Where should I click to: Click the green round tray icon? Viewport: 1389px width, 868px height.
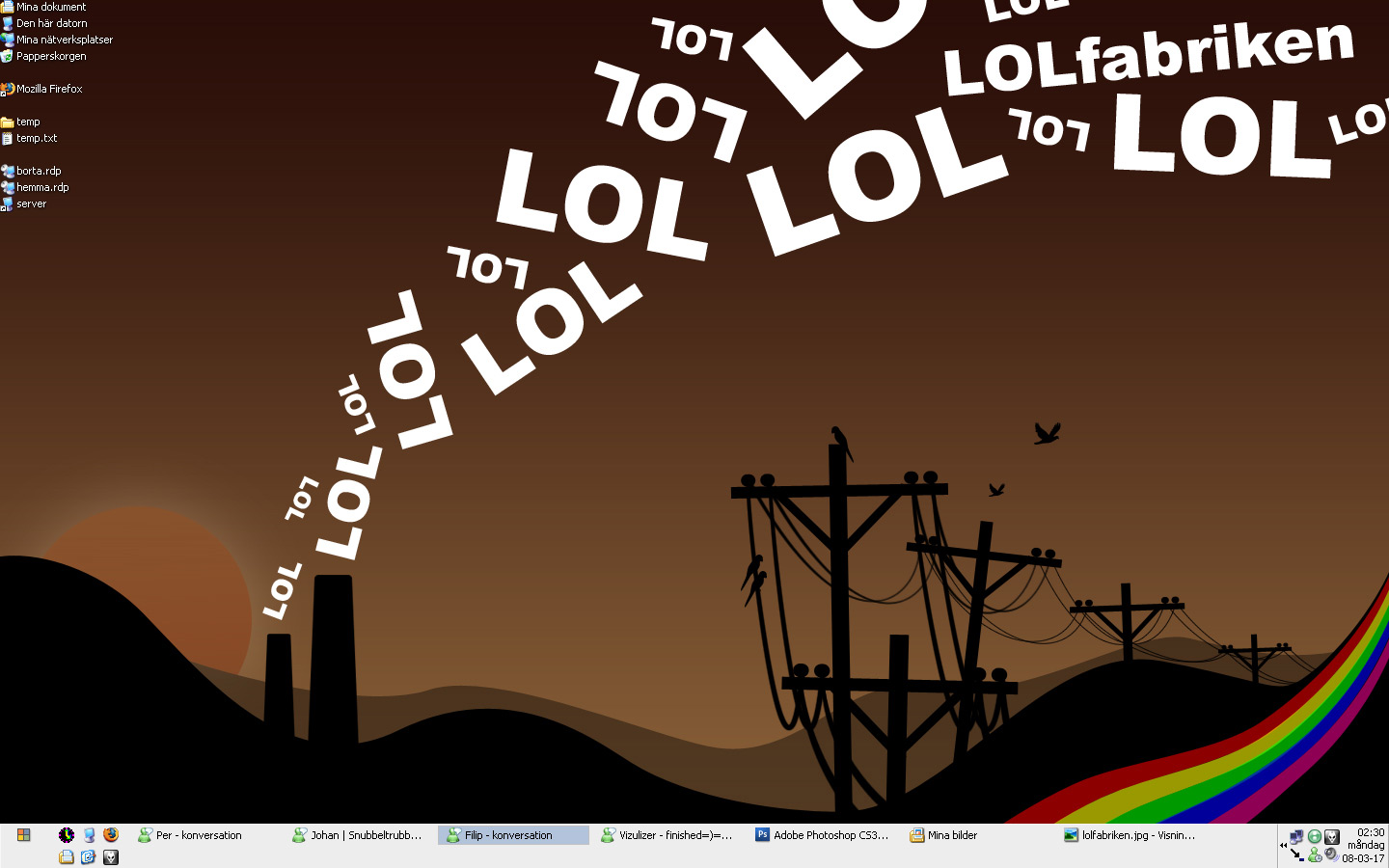click(1314, 836)
